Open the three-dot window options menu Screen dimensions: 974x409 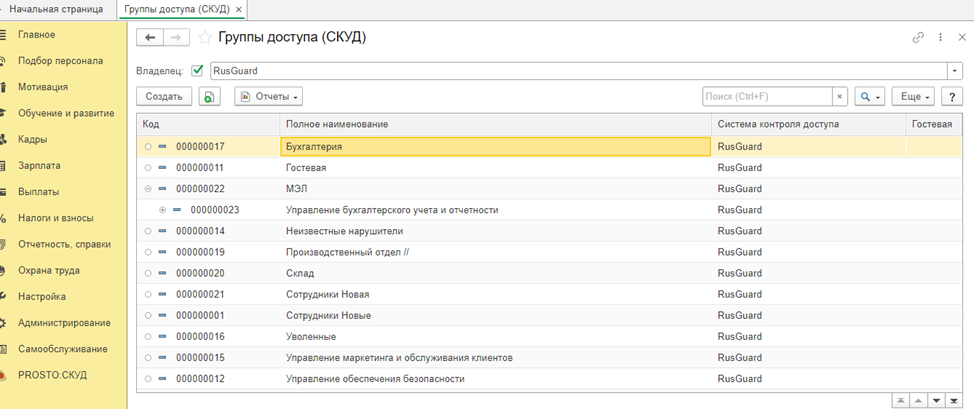[940, 37]
